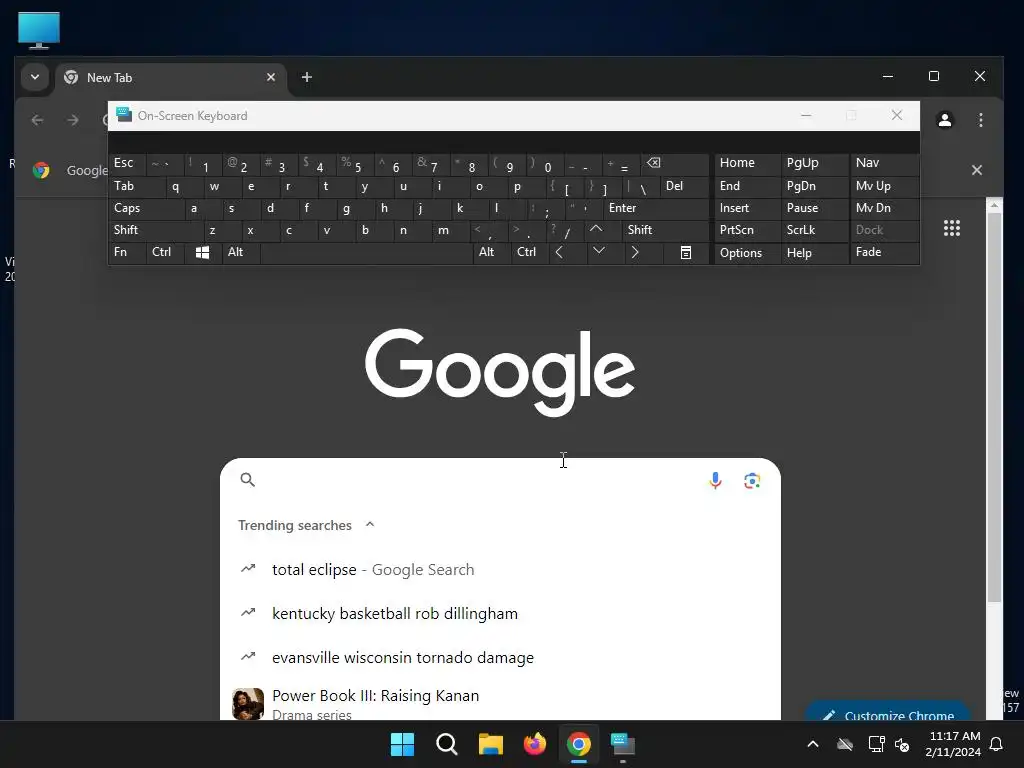Select 'Power Book III: Raising Kanan' suggestion
Viewport: 1024px width, 768px height.
500,701
